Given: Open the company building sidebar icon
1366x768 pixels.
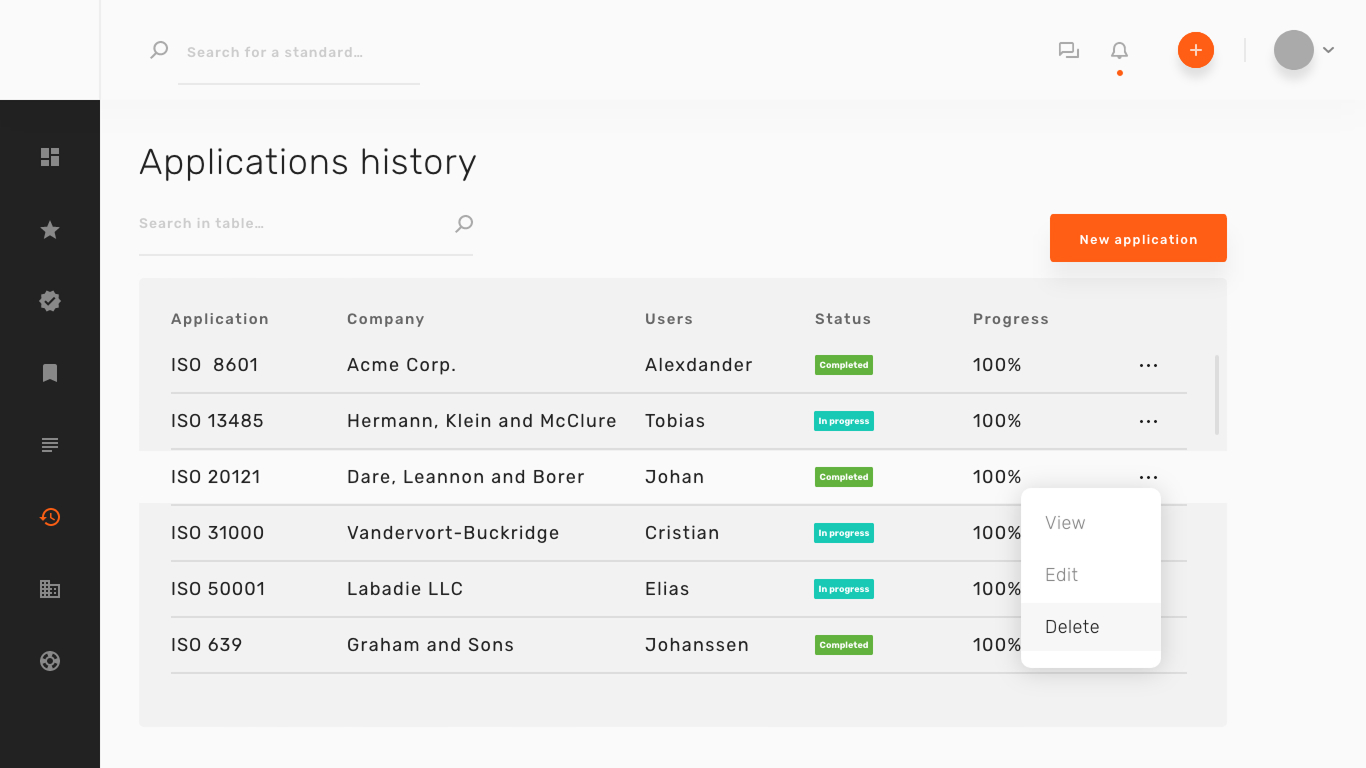Looking at the screenshot, I should coord(50,589).
